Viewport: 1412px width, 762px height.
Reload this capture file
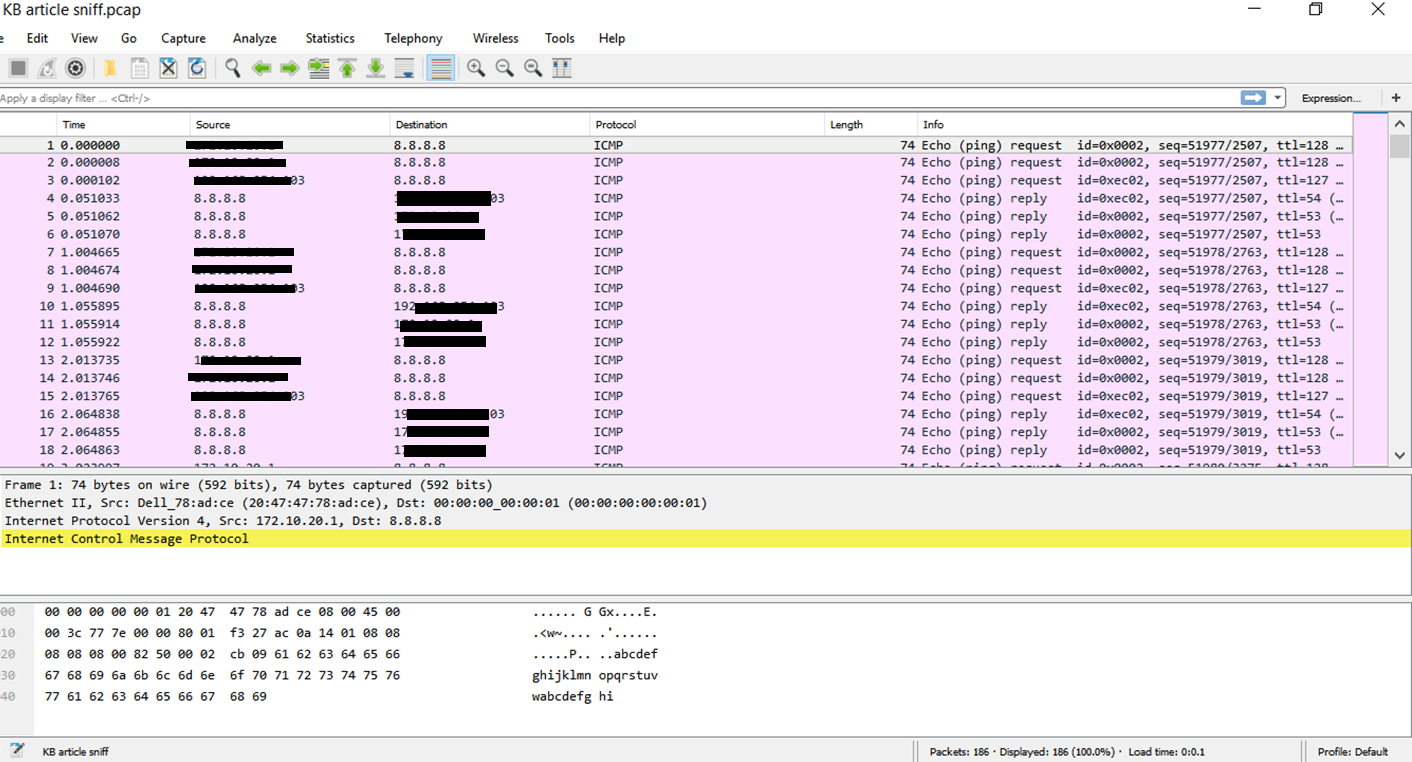coord(197,68)
